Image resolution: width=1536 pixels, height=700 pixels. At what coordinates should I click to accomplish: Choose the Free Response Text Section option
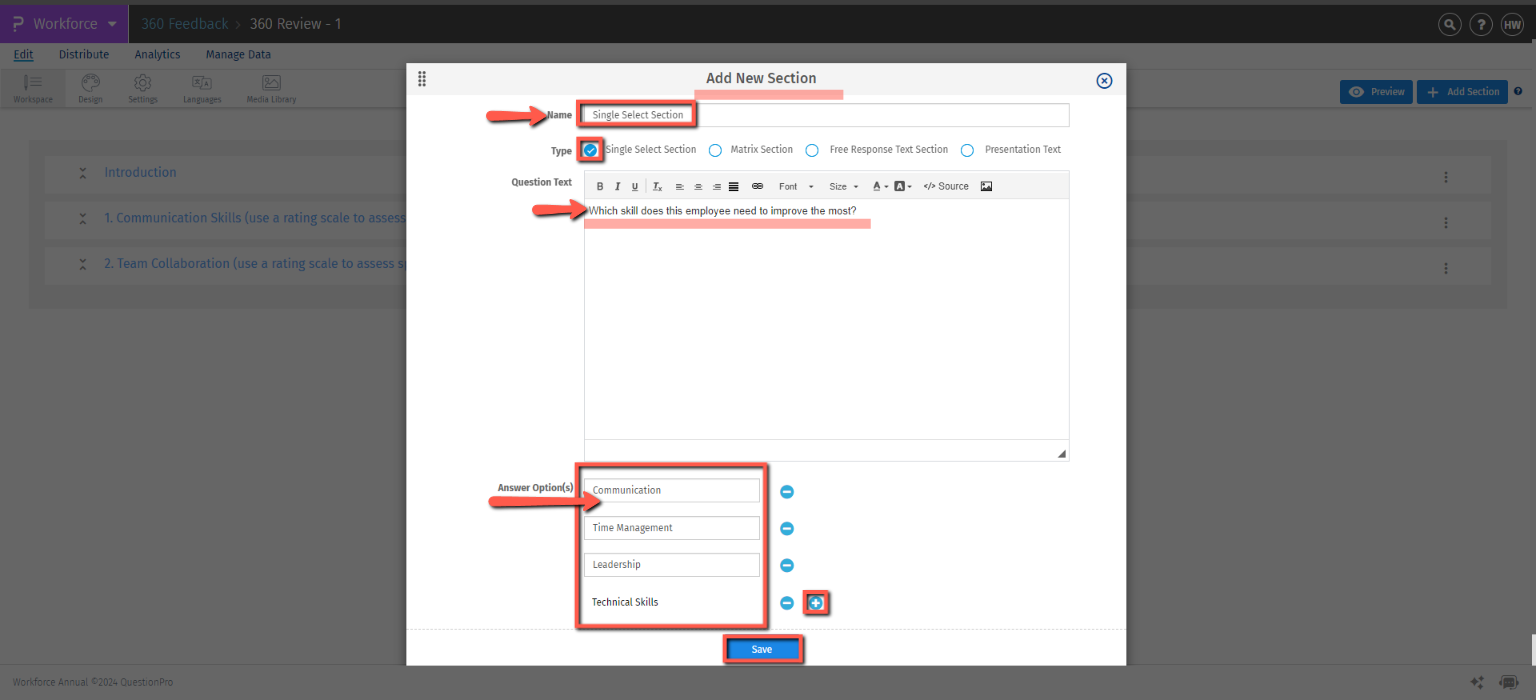coord(812,149)
